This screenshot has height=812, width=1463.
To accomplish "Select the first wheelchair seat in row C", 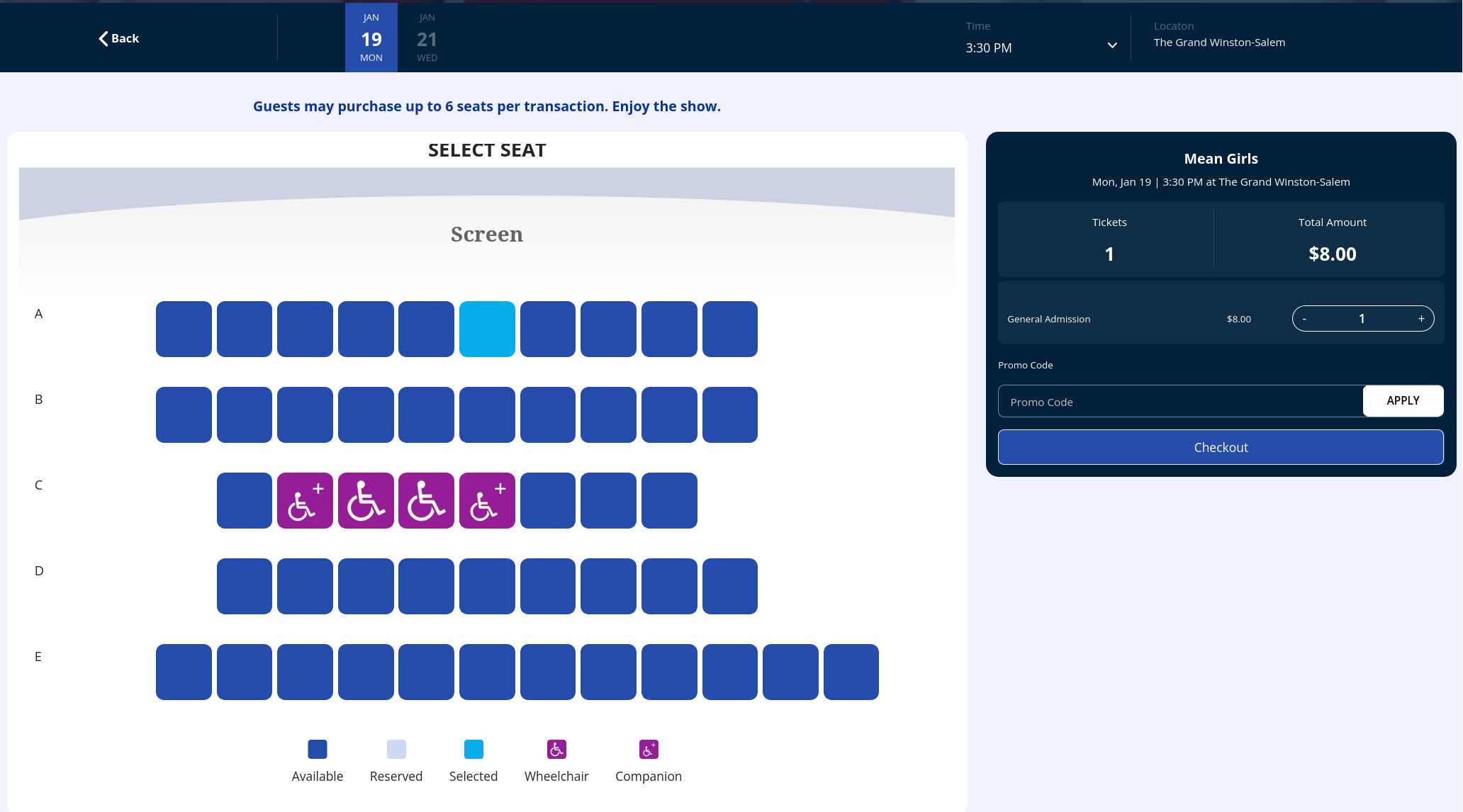I will pos(366,500).
